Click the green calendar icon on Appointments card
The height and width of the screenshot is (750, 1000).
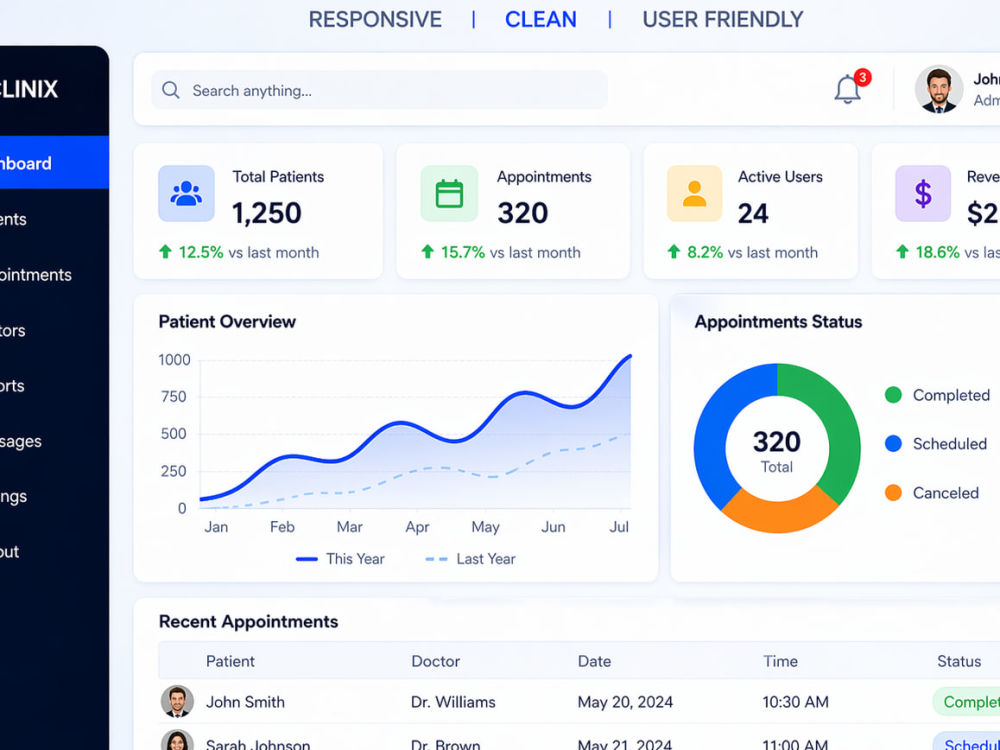(449, 194)
